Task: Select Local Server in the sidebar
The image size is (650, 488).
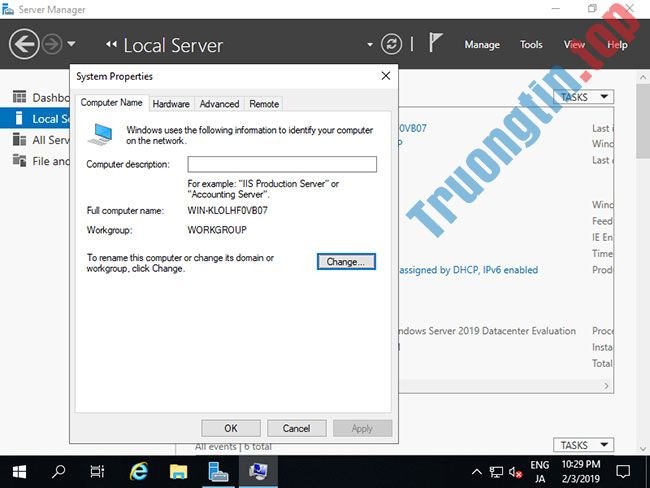Action: coord(35,119)
